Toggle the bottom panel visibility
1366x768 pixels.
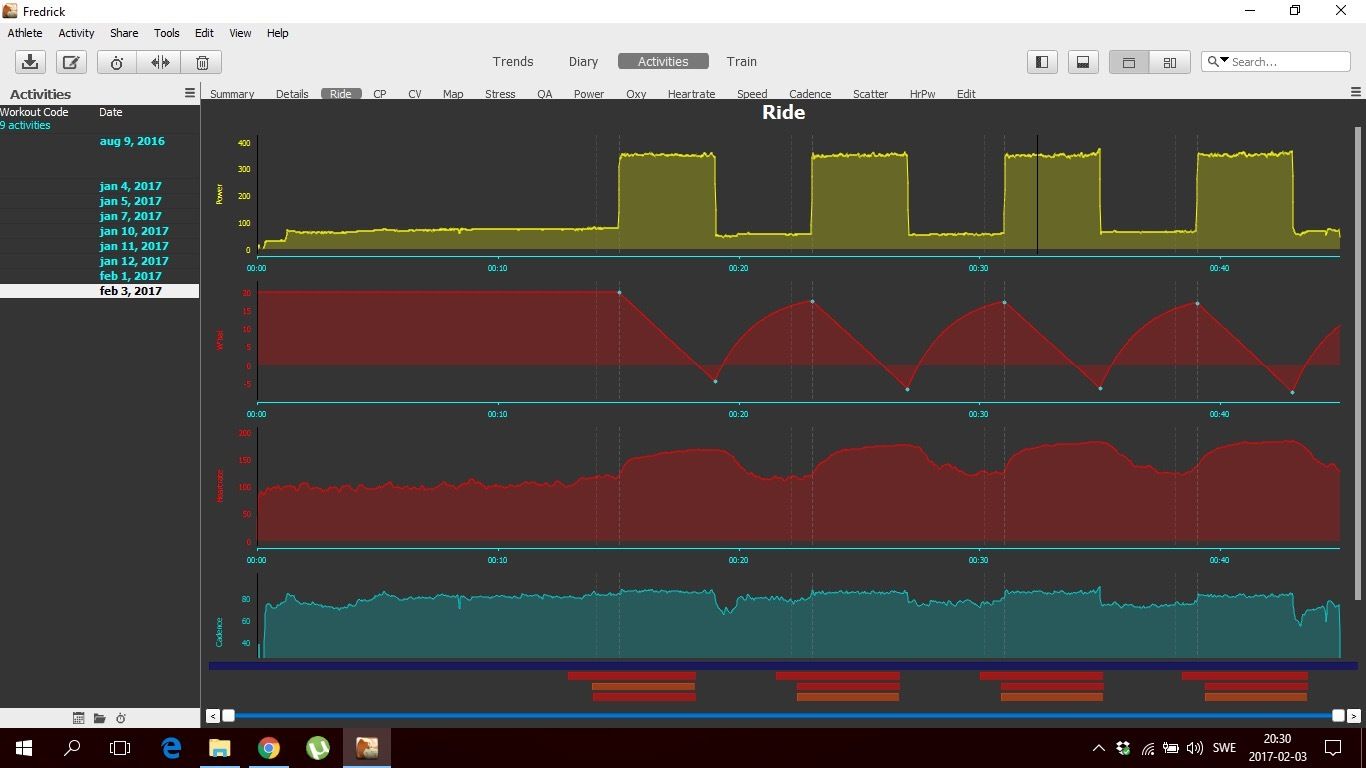1082,62
